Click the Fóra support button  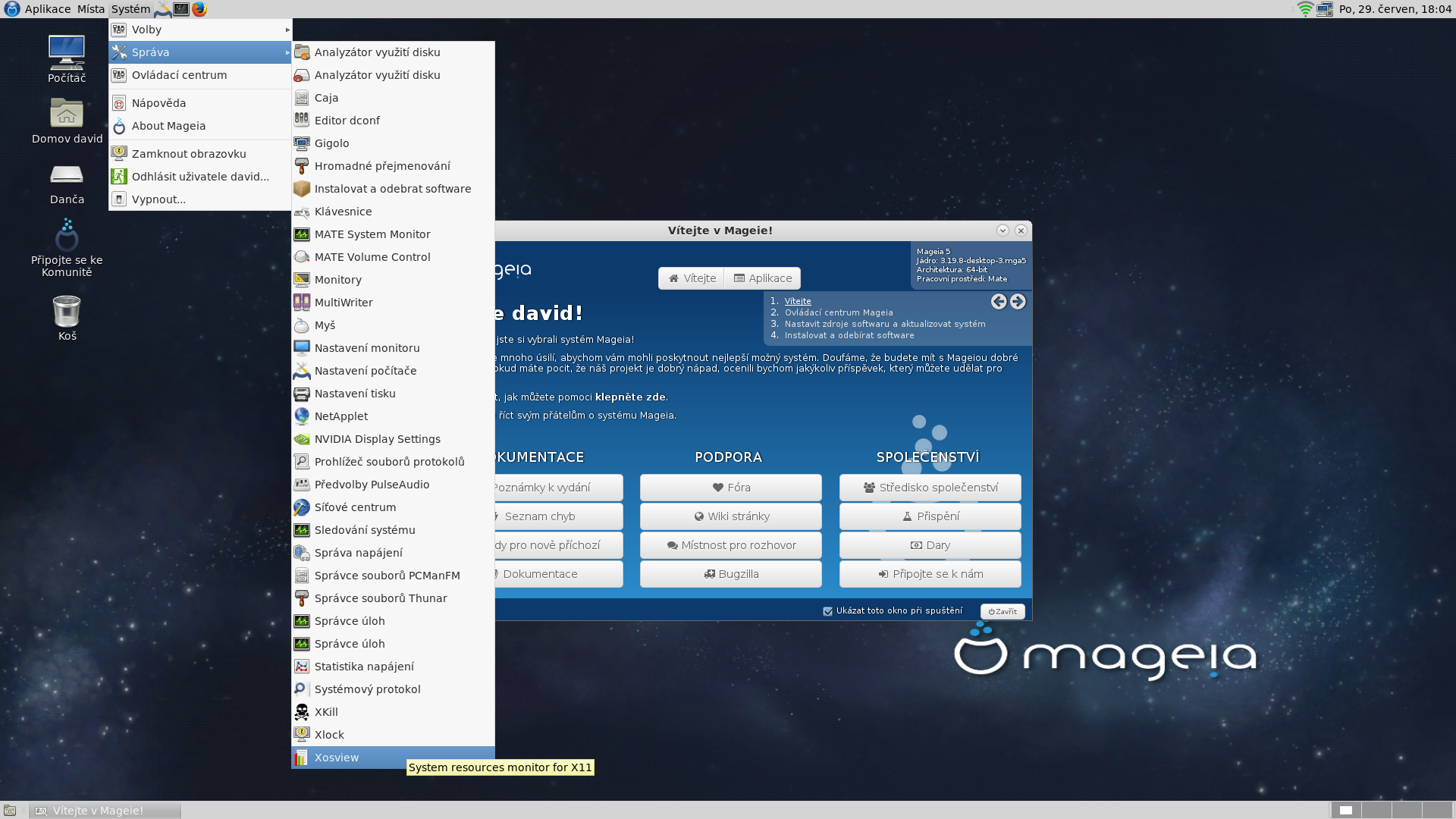[x=730, y=488]
